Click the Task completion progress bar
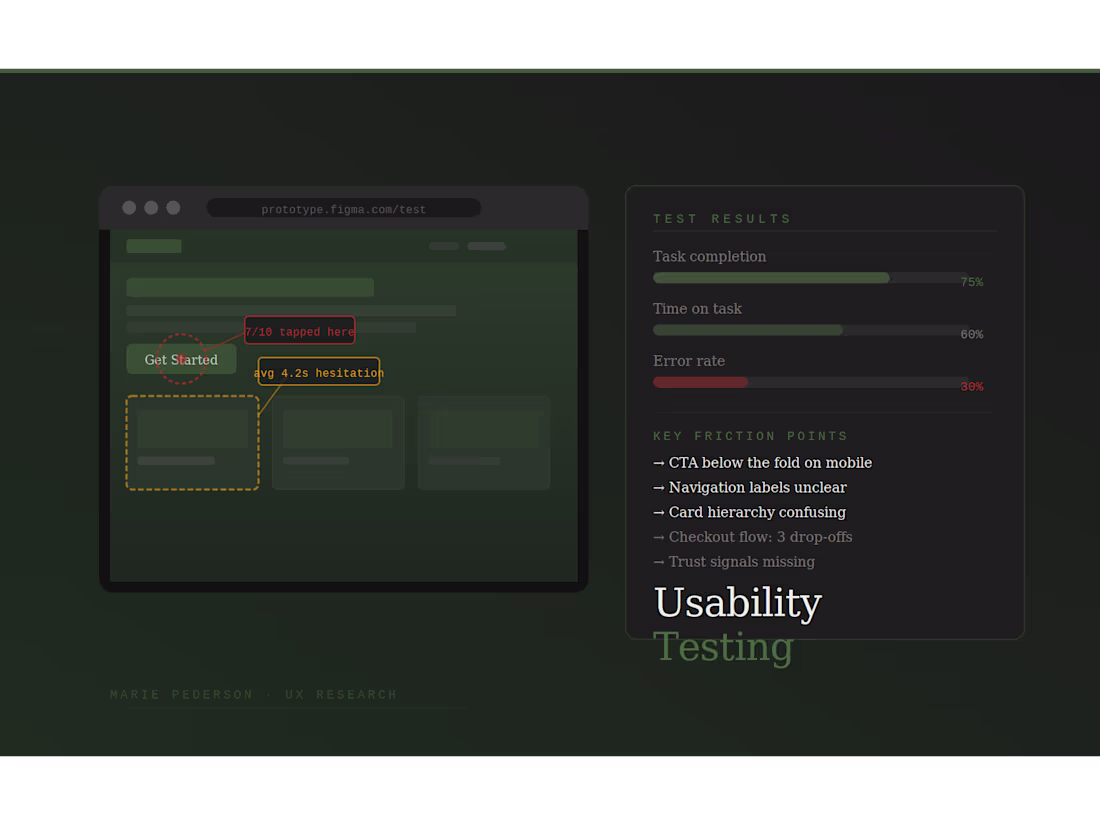 pos(810,278)
